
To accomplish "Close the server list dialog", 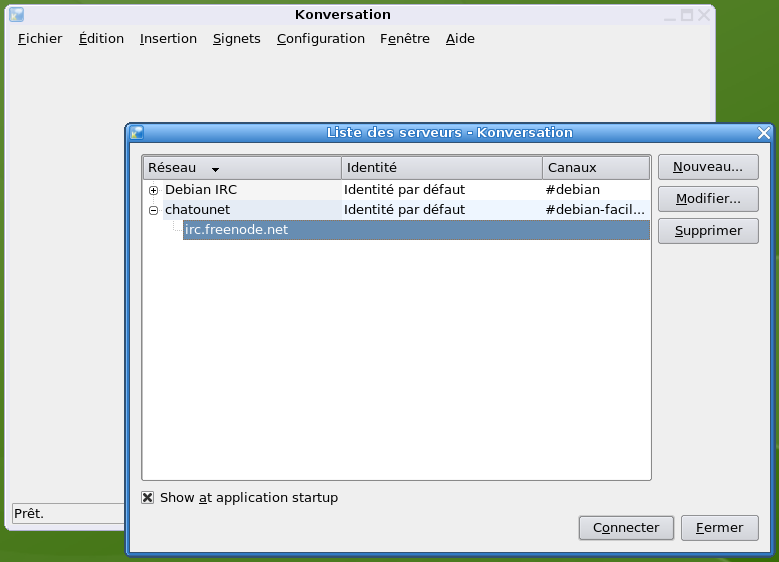I will (764, 132).
